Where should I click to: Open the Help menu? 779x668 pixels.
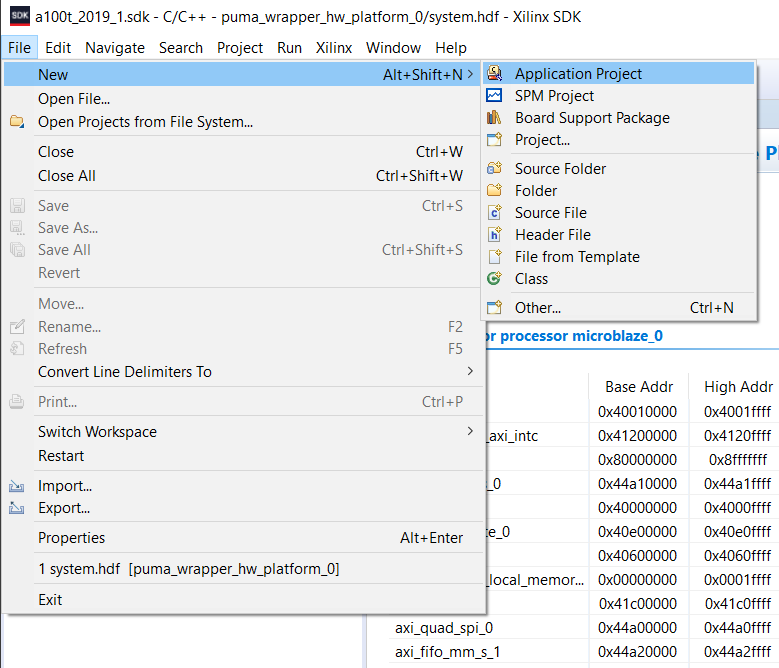(x=451, y=48)
